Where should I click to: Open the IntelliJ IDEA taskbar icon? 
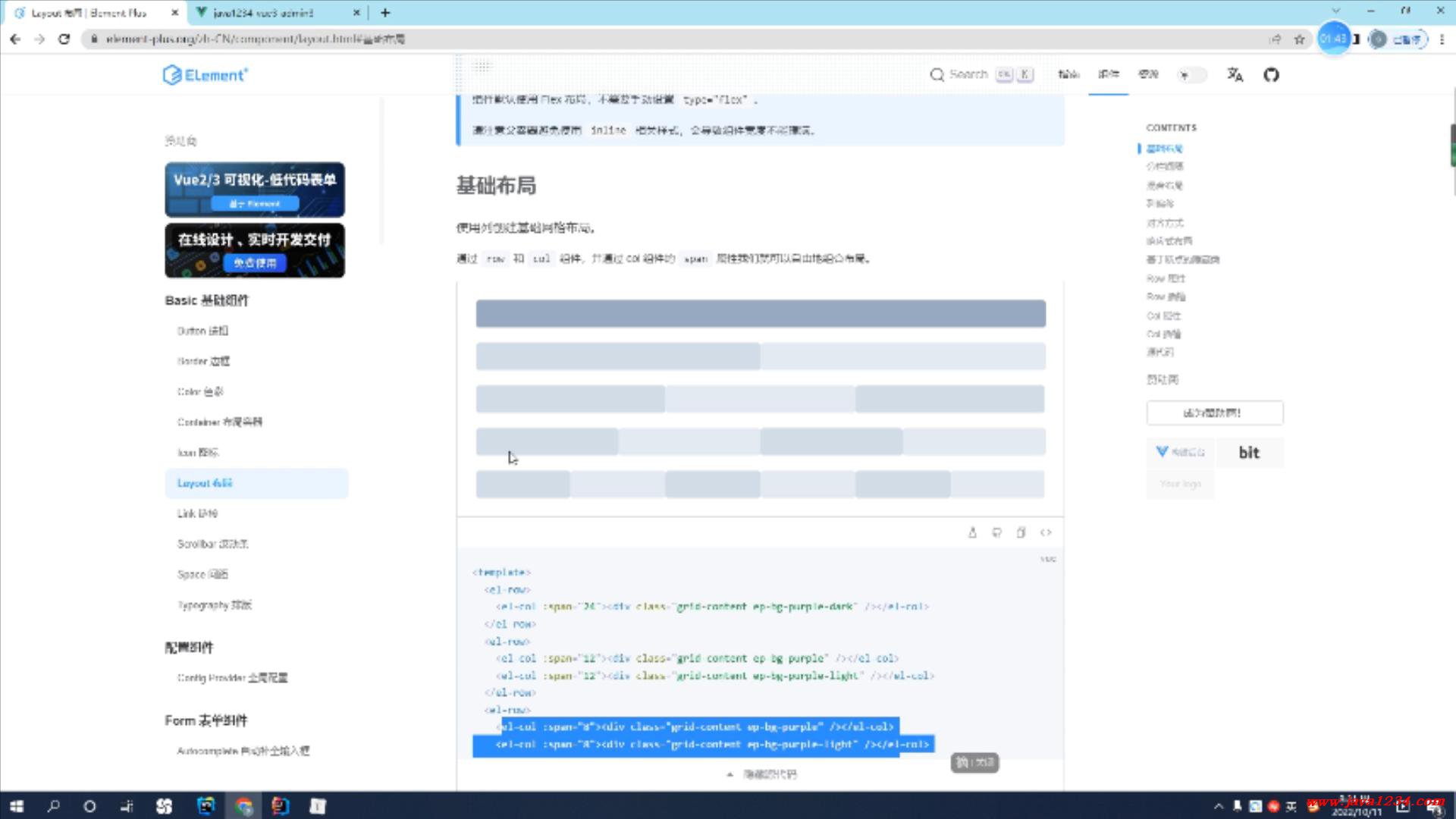(x=281, y=806)
